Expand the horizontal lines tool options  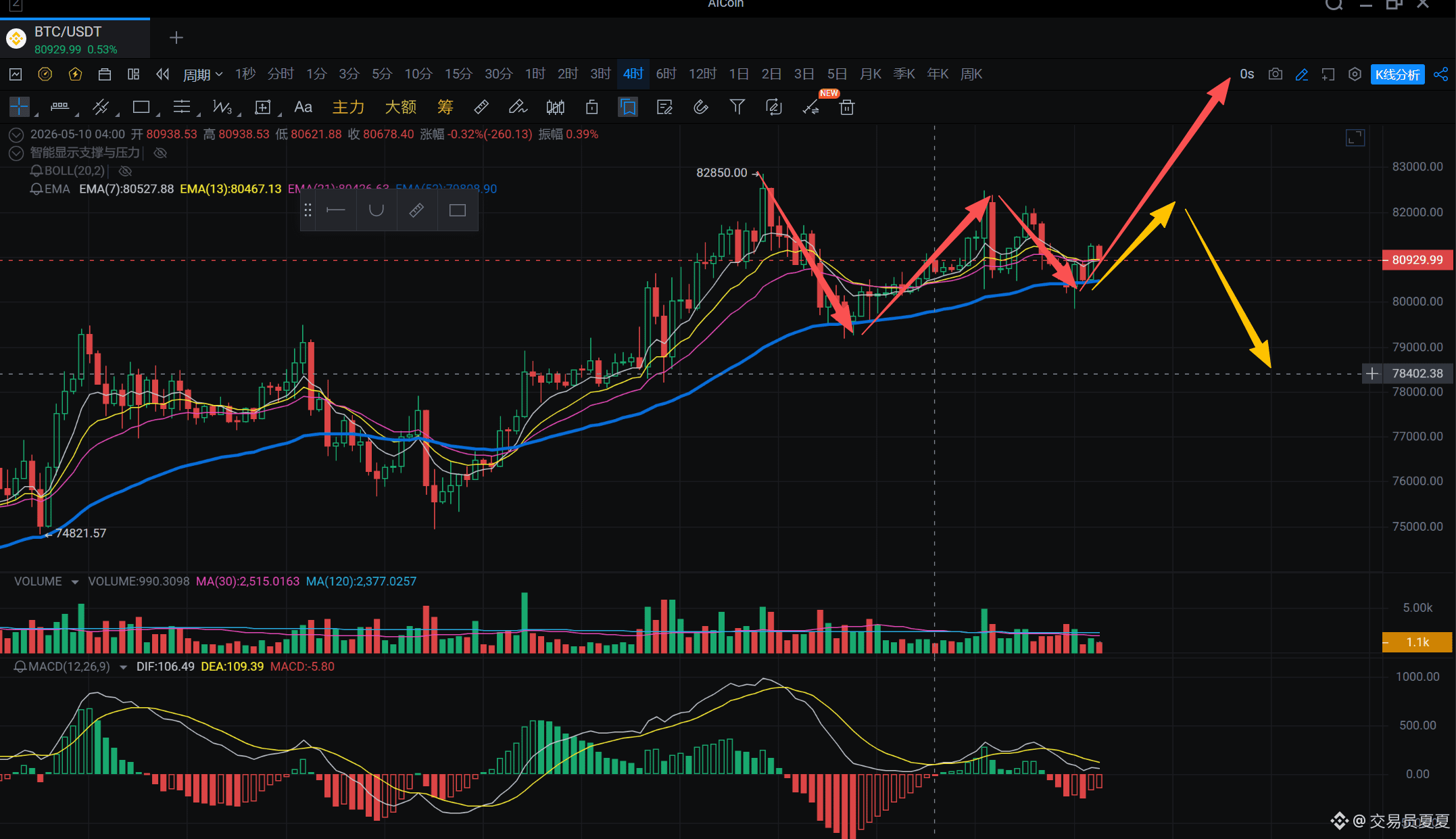click(199, 115)
